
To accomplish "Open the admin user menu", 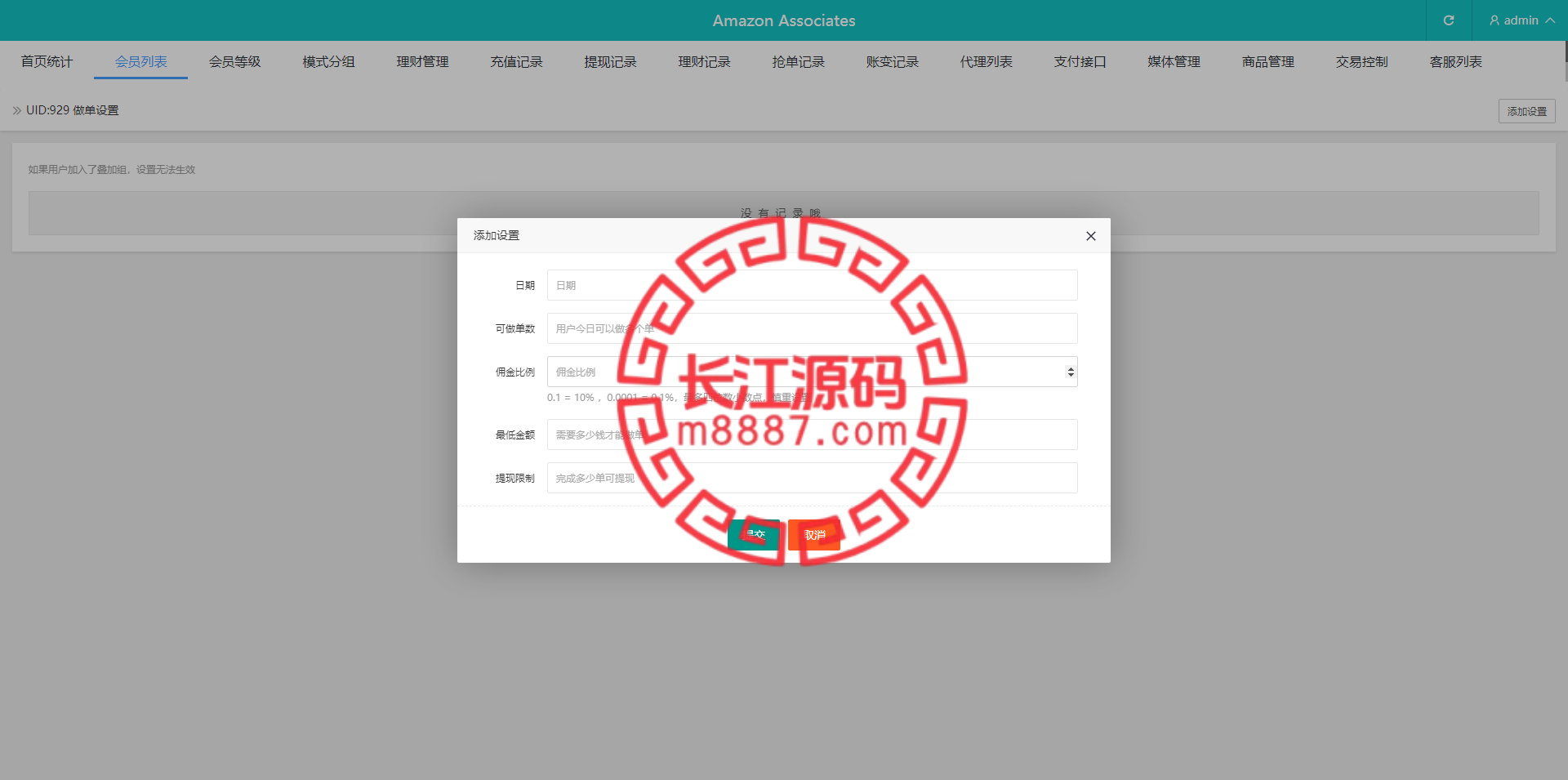I will coord(1521,20).
